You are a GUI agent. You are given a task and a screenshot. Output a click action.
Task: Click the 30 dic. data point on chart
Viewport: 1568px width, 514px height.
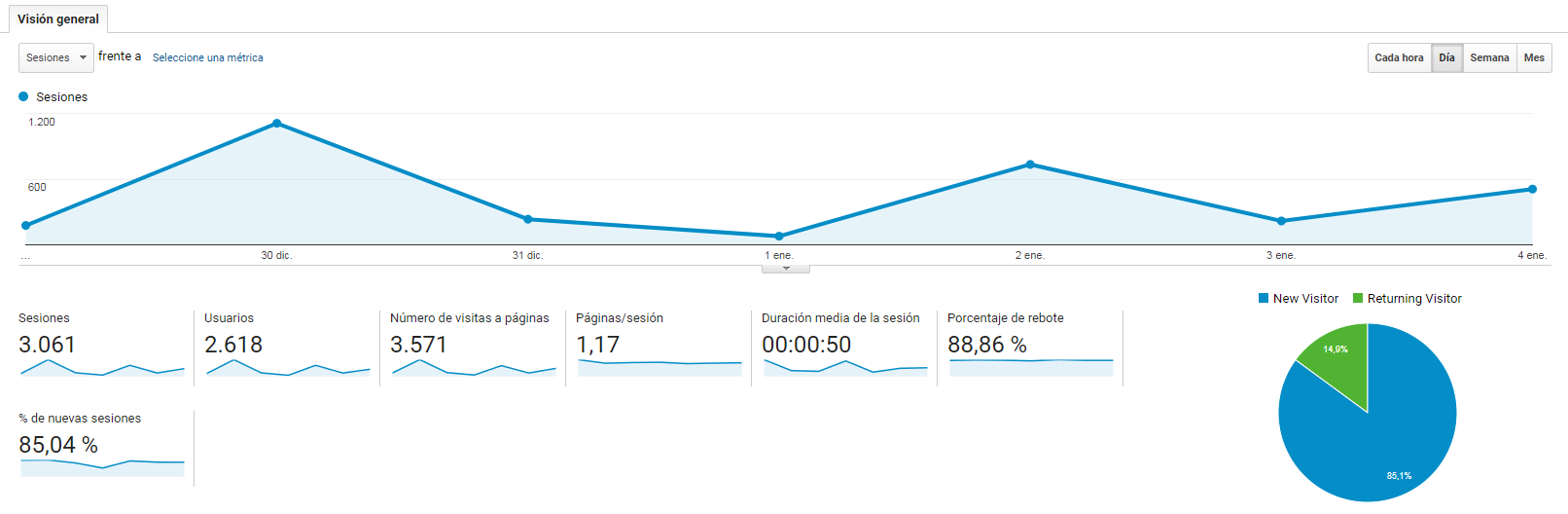point(277,124)
